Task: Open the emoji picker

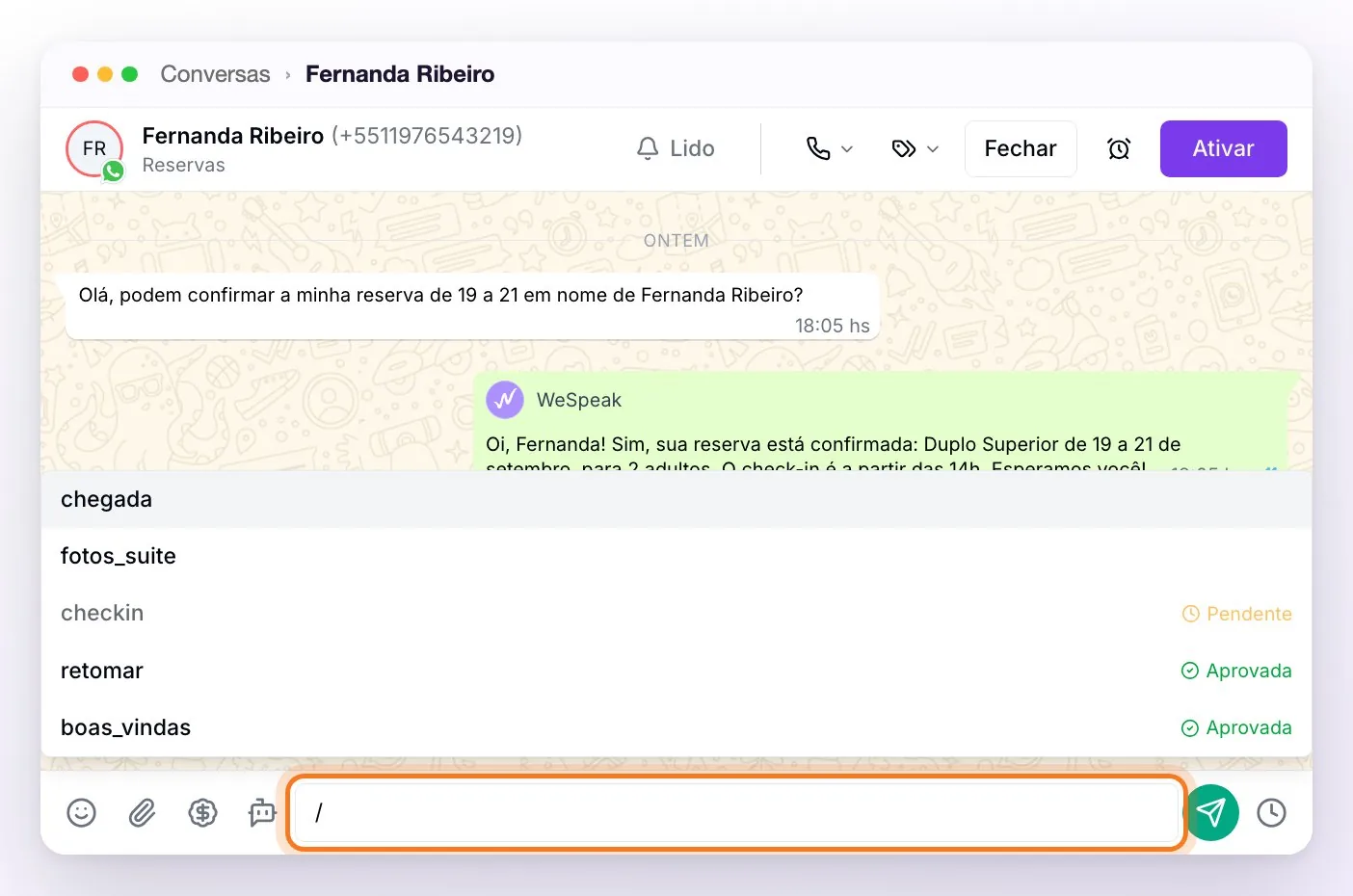Action: (x=81, y=813)
